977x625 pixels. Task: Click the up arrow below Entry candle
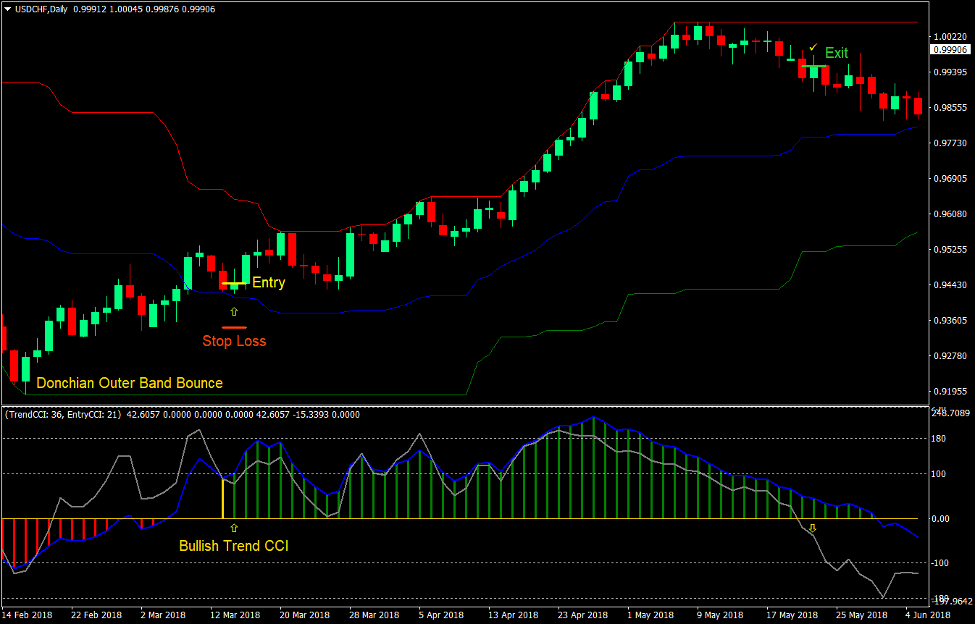pos(234,311)
